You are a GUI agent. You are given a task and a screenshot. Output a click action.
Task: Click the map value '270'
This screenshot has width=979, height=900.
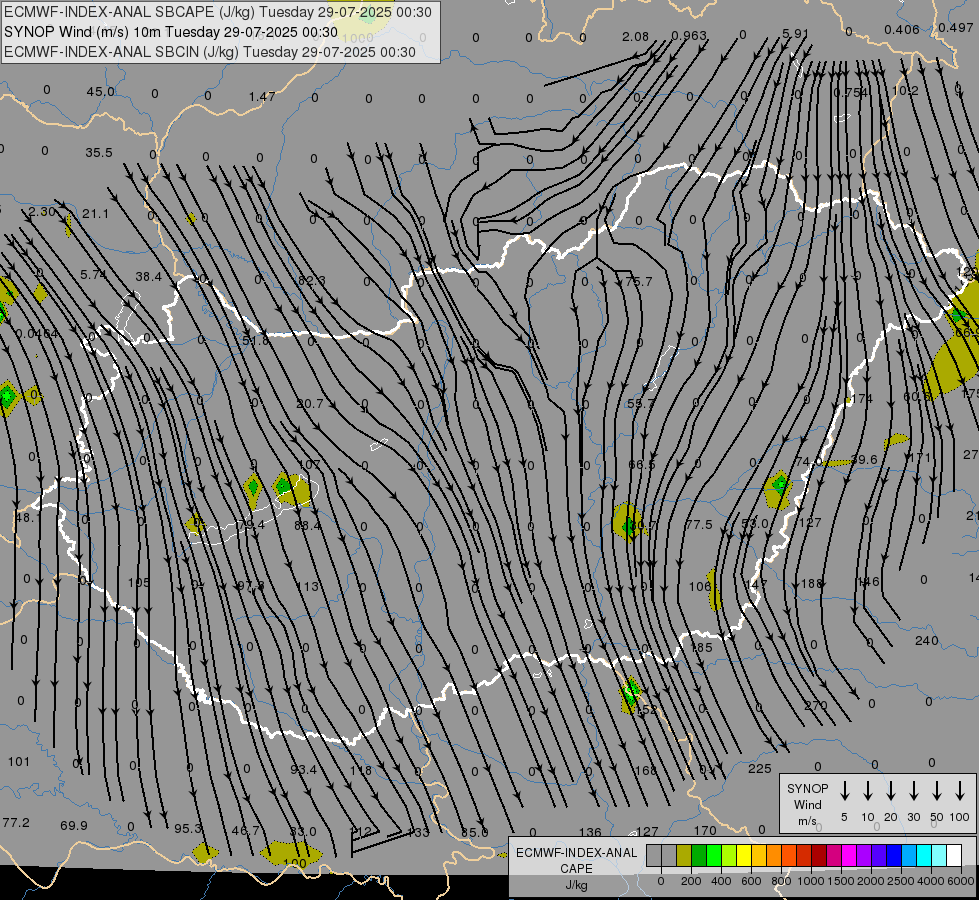pos(815,705)
